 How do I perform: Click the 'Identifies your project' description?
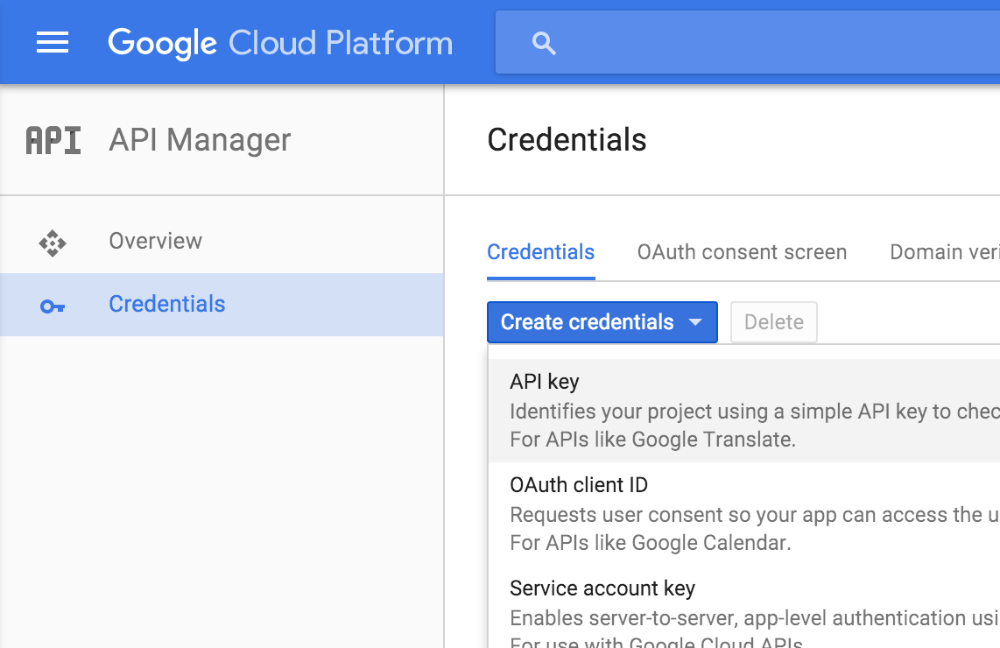click(754, 411)
